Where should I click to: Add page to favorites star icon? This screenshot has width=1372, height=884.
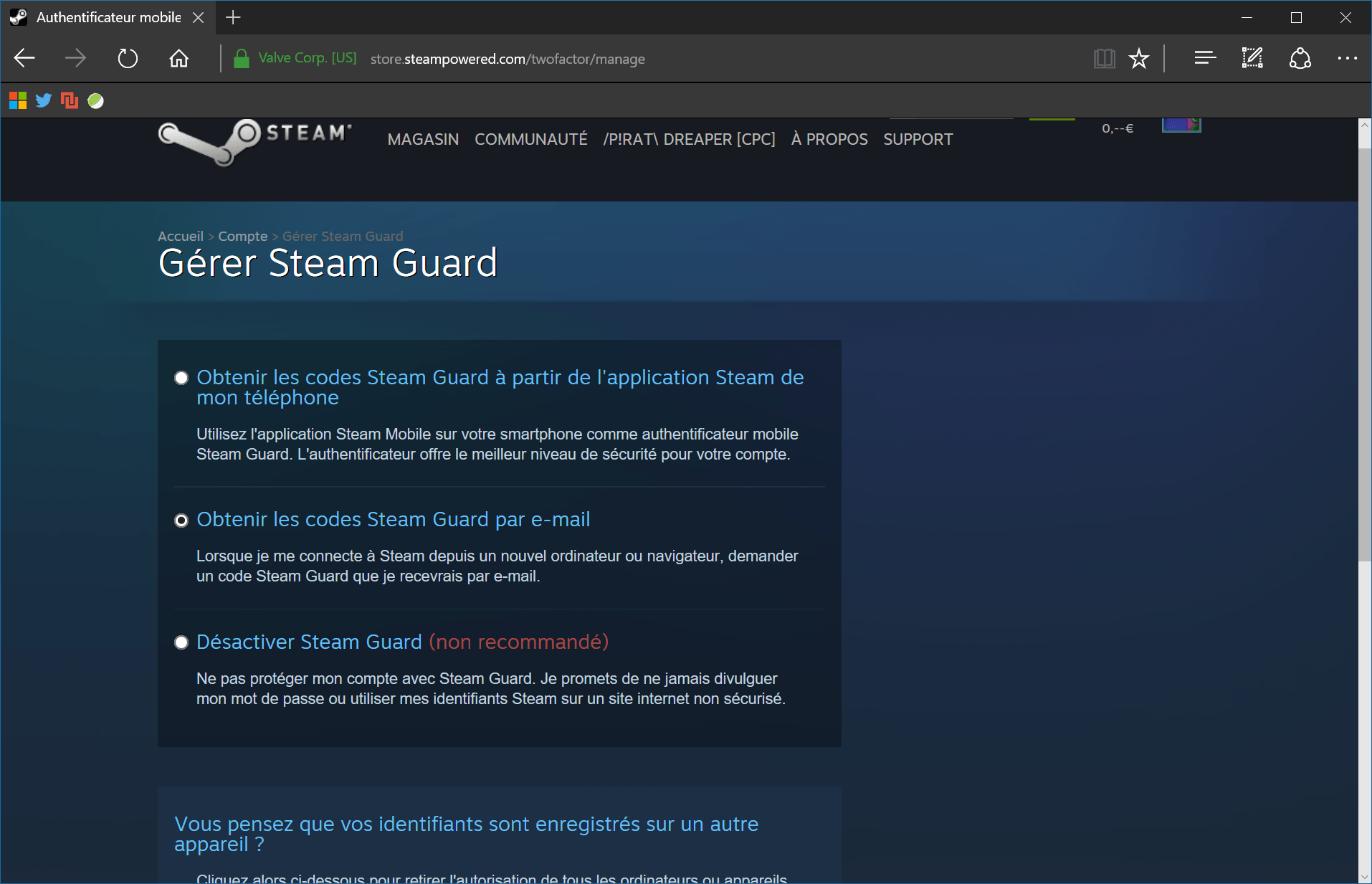[1138, 59]
